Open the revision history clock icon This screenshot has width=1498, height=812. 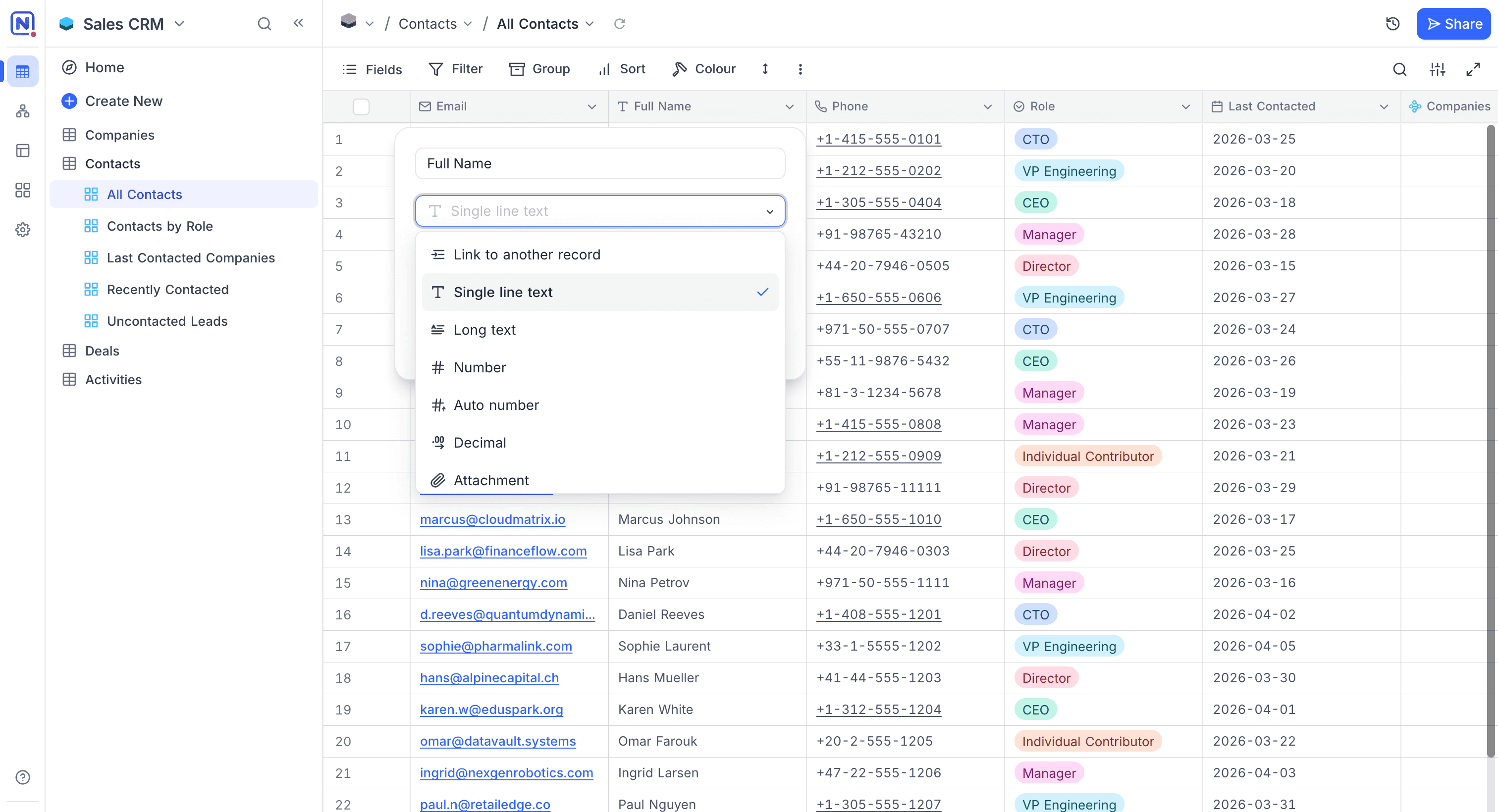tap(1392, 24)
